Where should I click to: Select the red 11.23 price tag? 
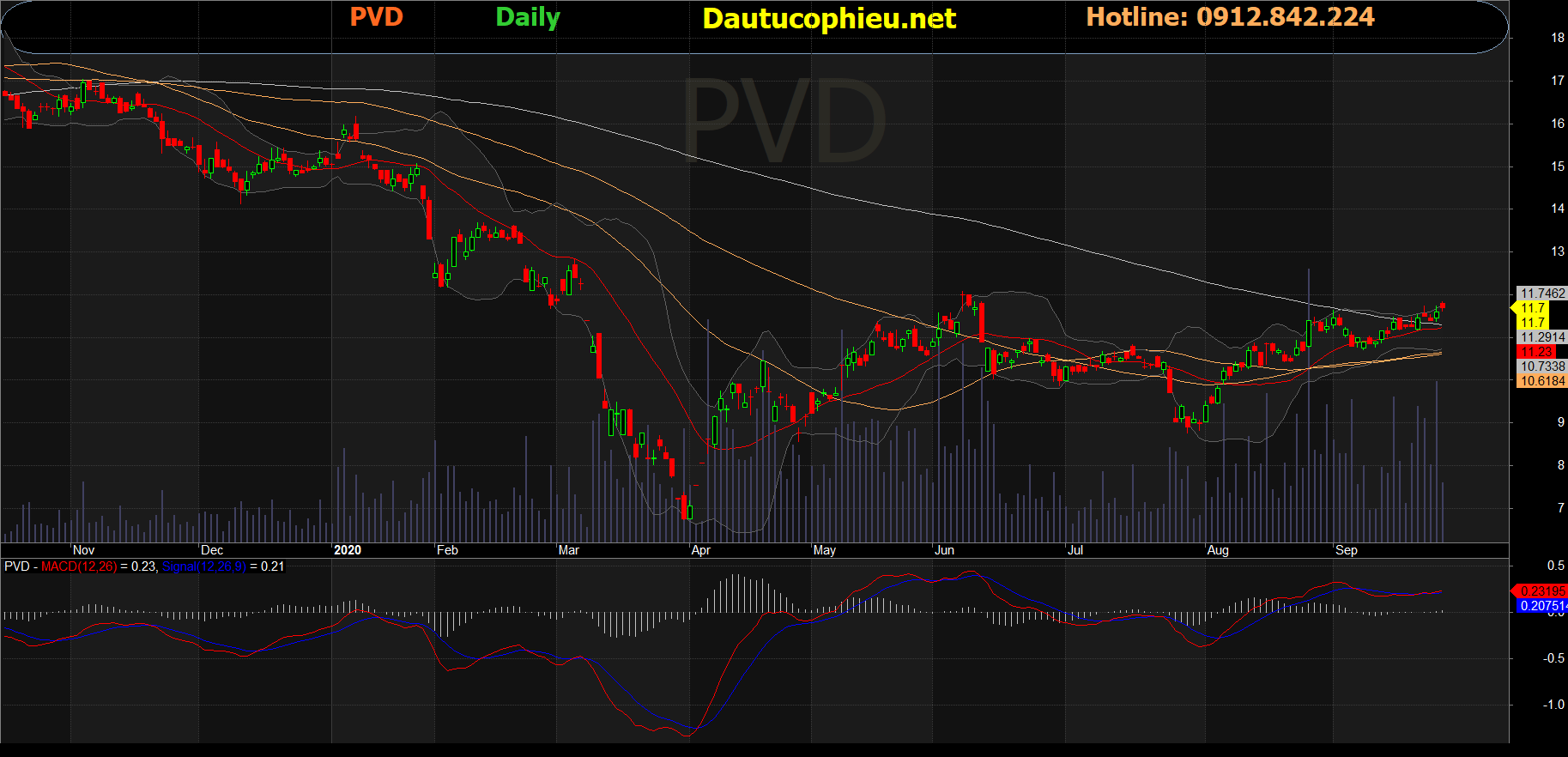click(1536, 352)
